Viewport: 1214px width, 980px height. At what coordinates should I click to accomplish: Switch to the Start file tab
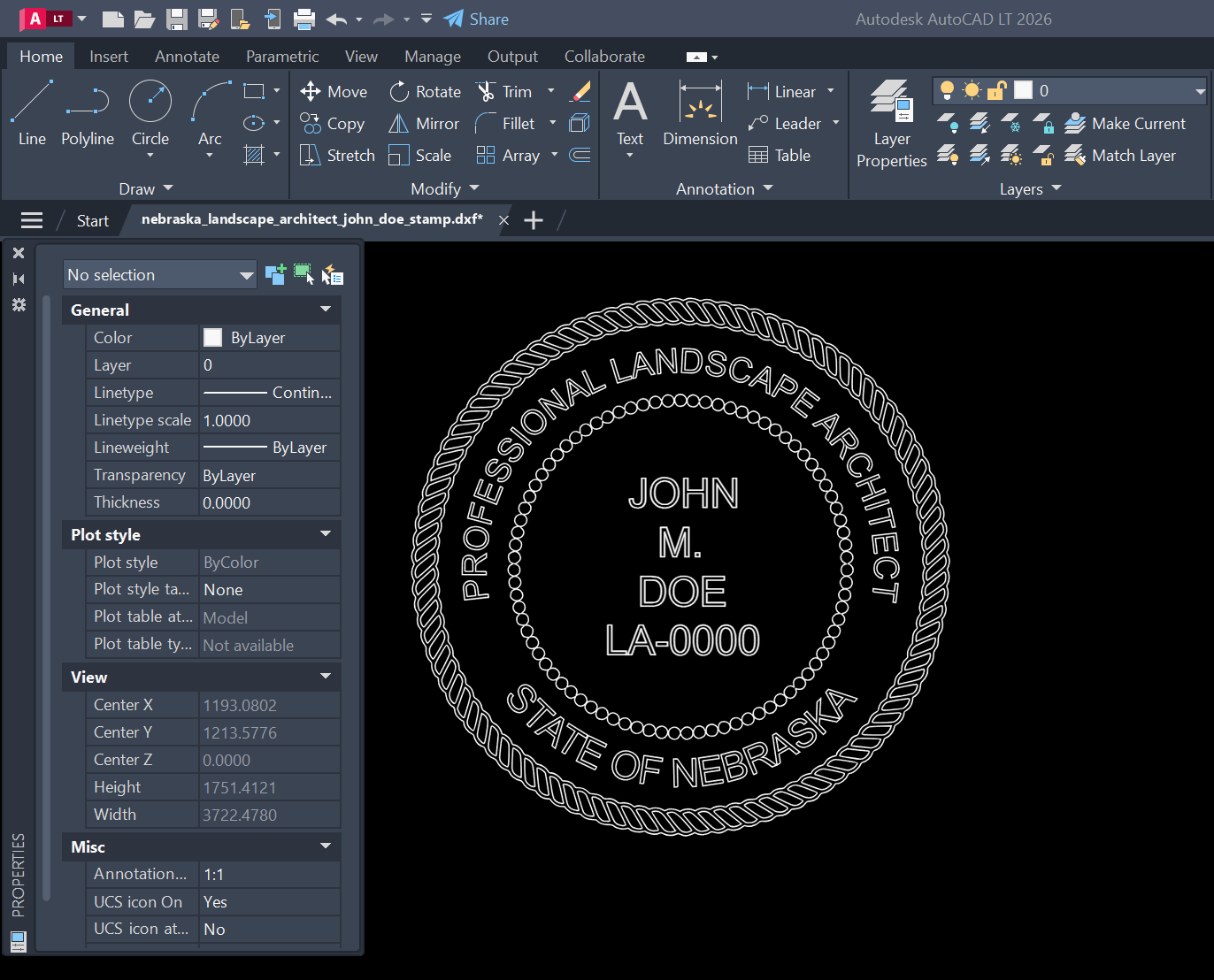pyautogui.click(x=93, y=220)
